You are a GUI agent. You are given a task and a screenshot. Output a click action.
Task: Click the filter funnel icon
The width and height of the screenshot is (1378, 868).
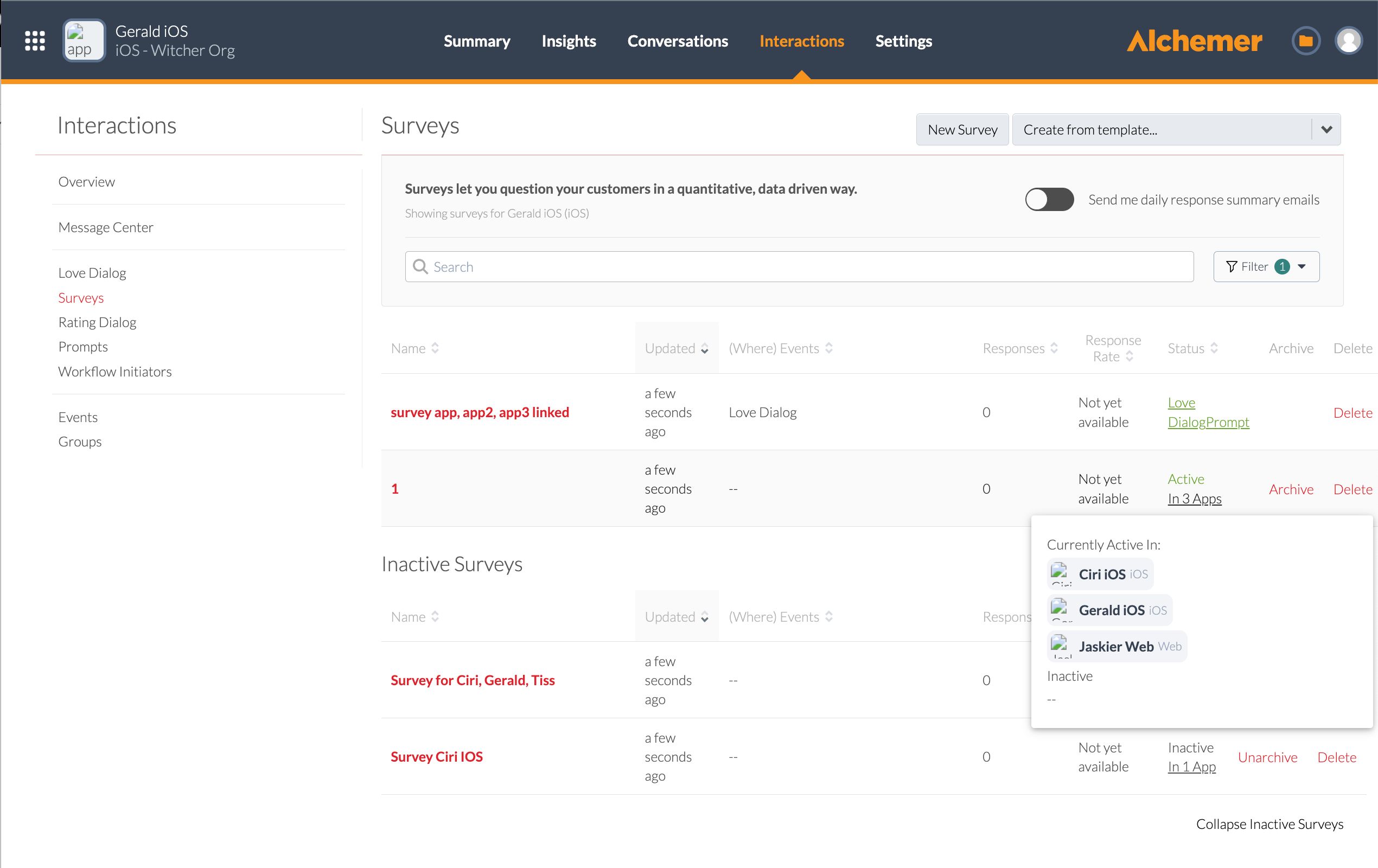point(1231,266)
